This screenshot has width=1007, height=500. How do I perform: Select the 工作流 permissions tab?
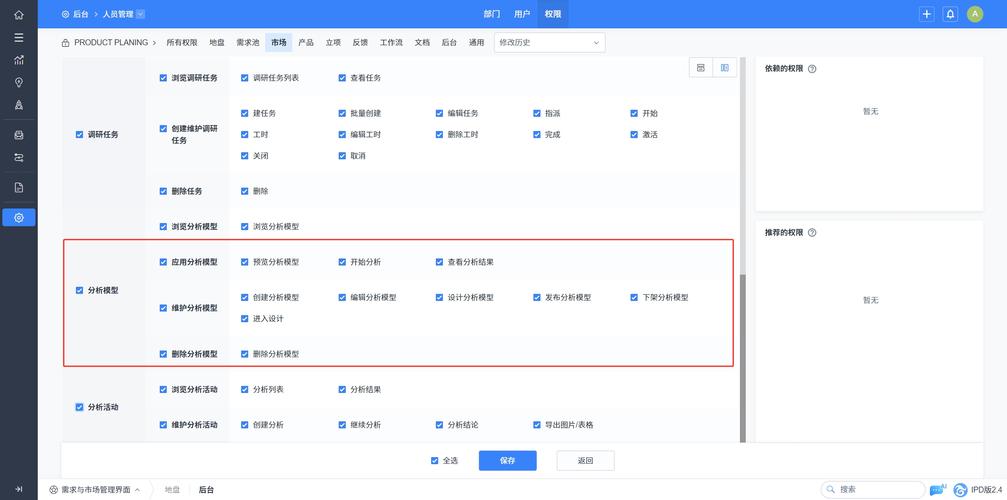click(x=391, y=43)
